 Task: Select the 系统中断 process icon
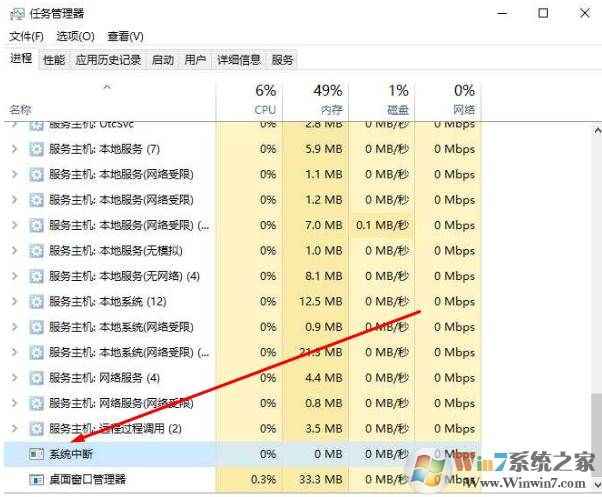tap(37, 454)
